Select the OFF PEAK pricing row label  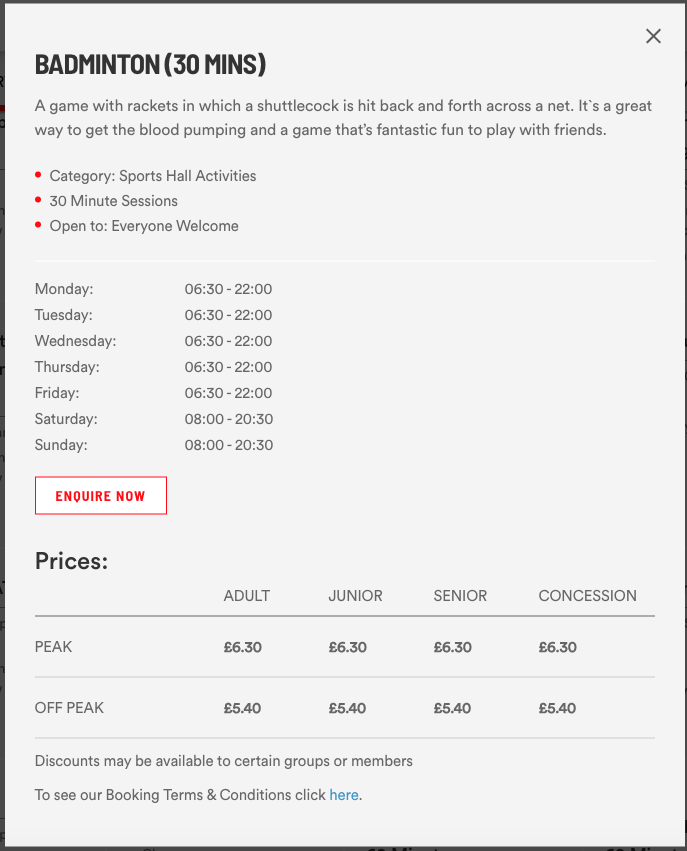(69, 707)
